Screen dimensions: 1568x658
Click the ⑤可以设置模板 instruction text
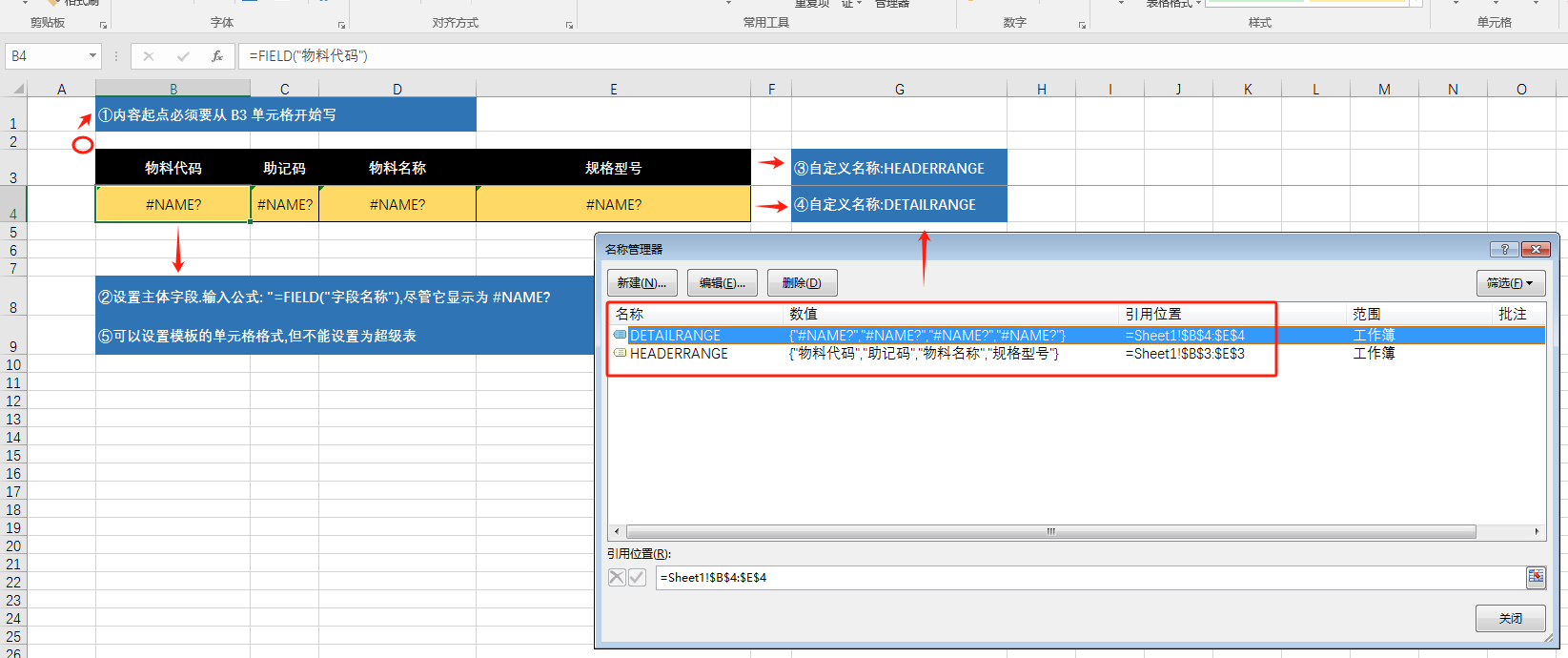257,336
